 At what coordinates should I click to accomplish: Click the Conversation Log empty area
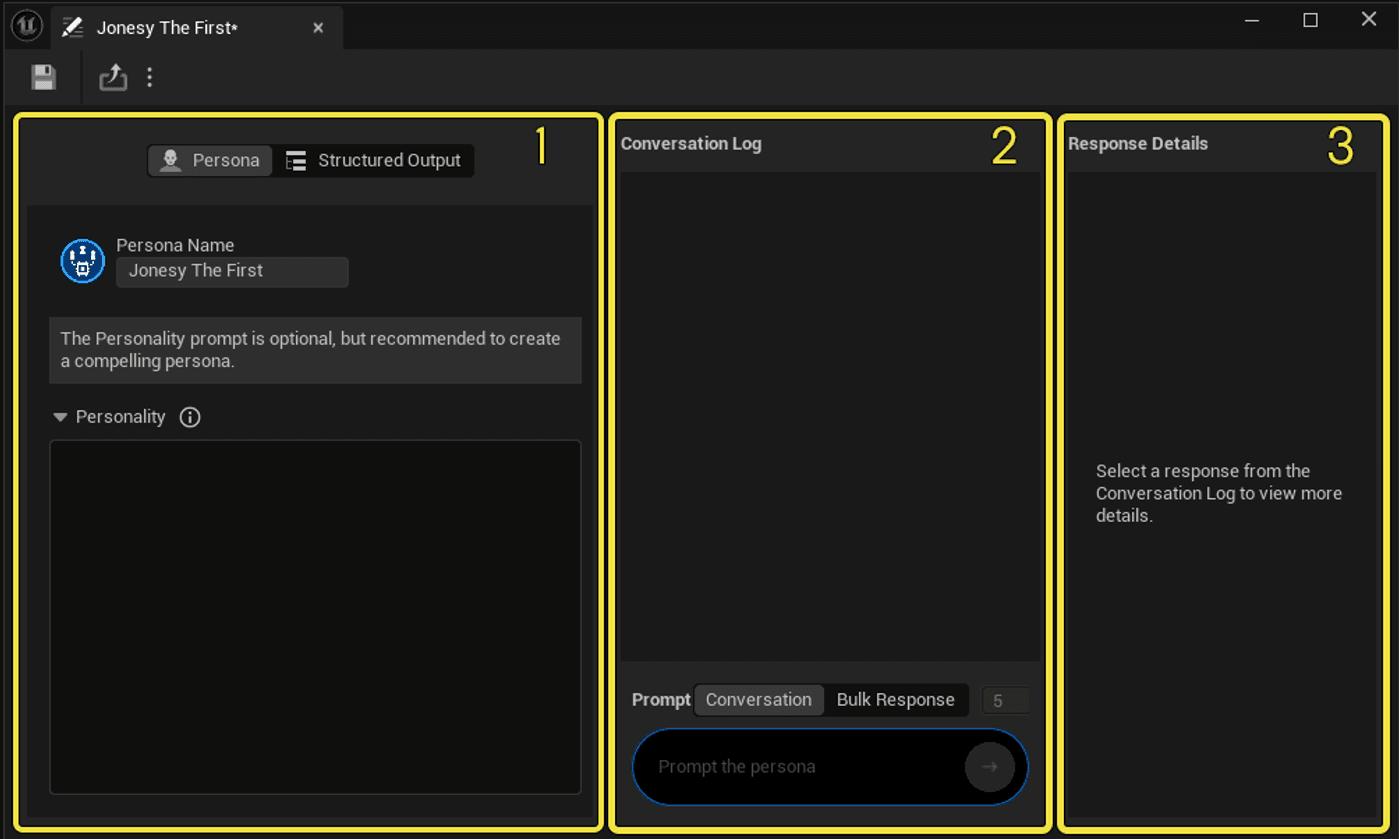click(830, 416)
